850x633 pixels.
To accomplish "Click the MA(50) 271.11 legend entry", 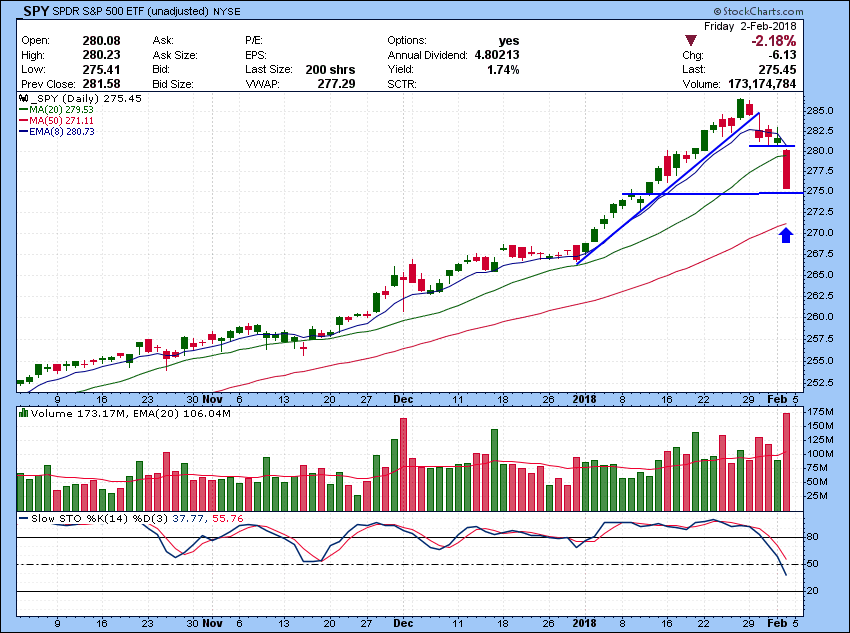I will pyautogui.click(x=56, y=120).
